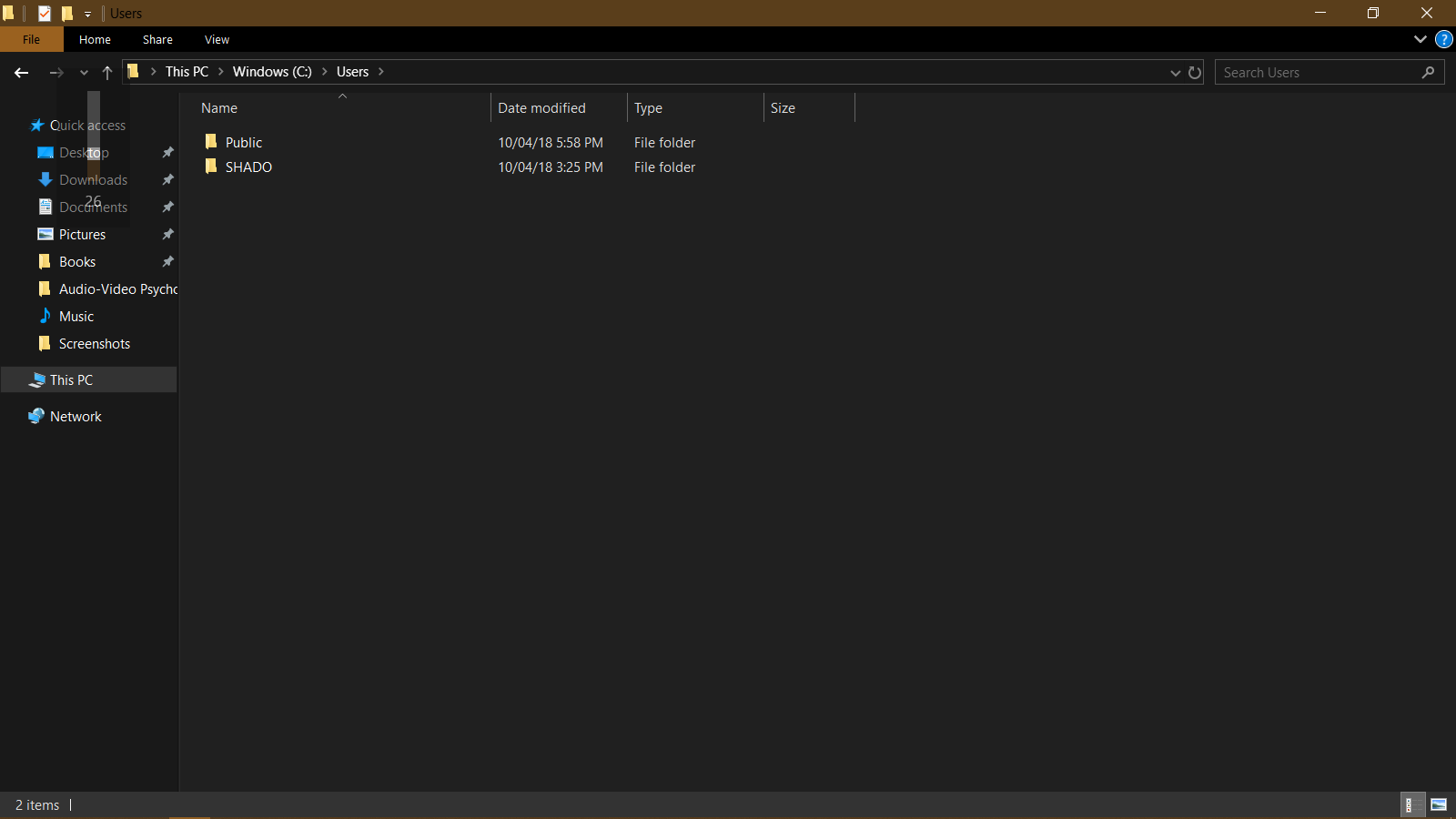
Task: Switch to Large icons view in status bar
Action: tap(1439, 804)
